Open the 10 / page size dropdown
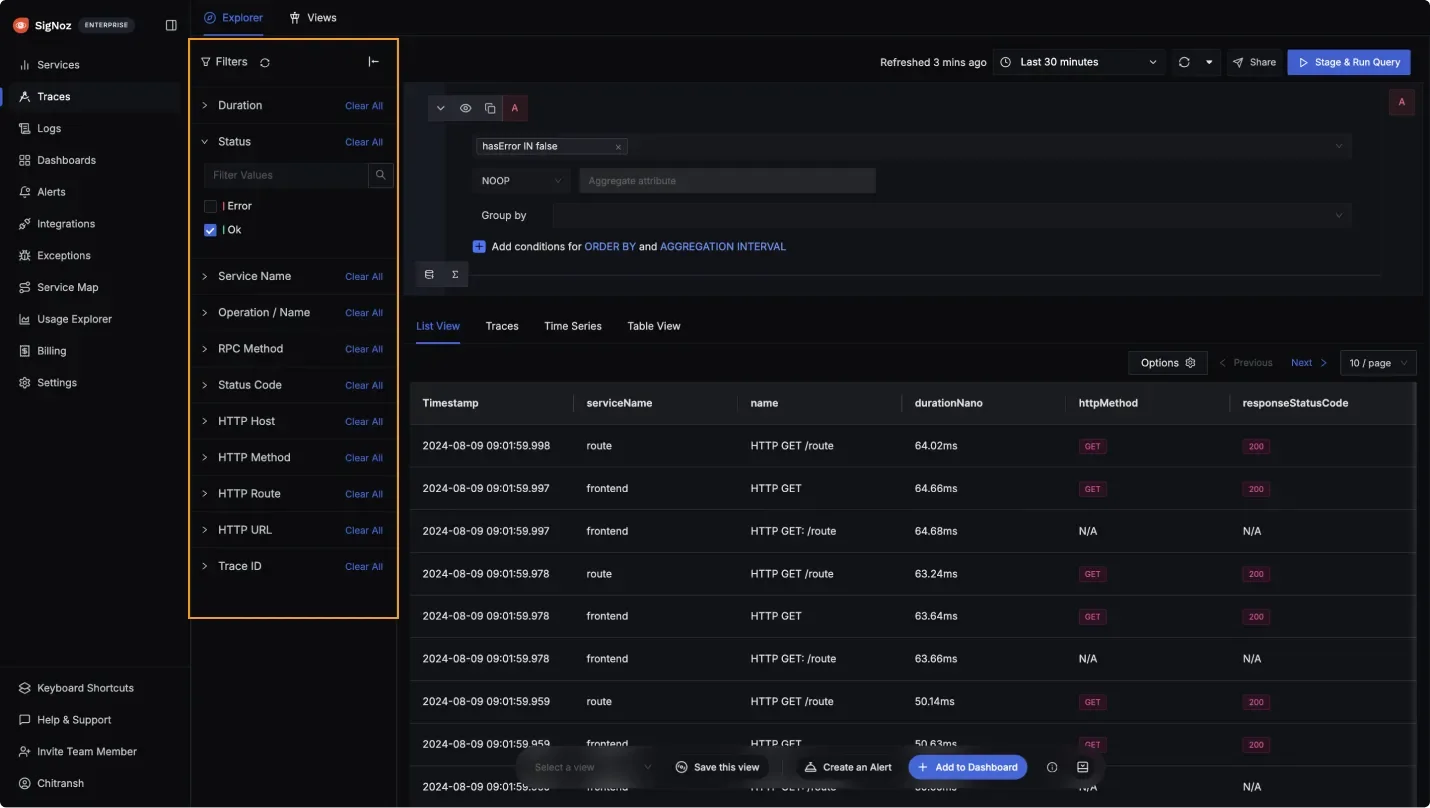The image size is (1430, 808). click(1377, 363)
